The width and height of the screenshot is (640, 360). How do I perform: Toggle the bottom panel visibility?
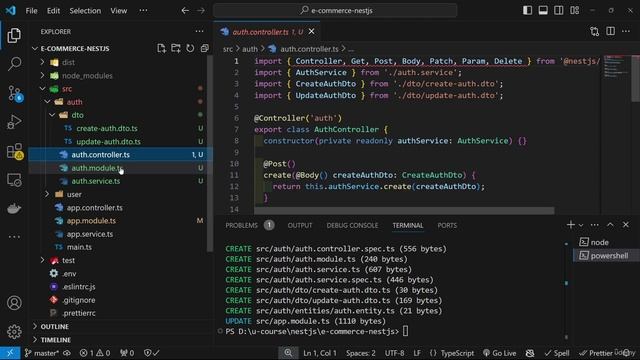[543, 11]
